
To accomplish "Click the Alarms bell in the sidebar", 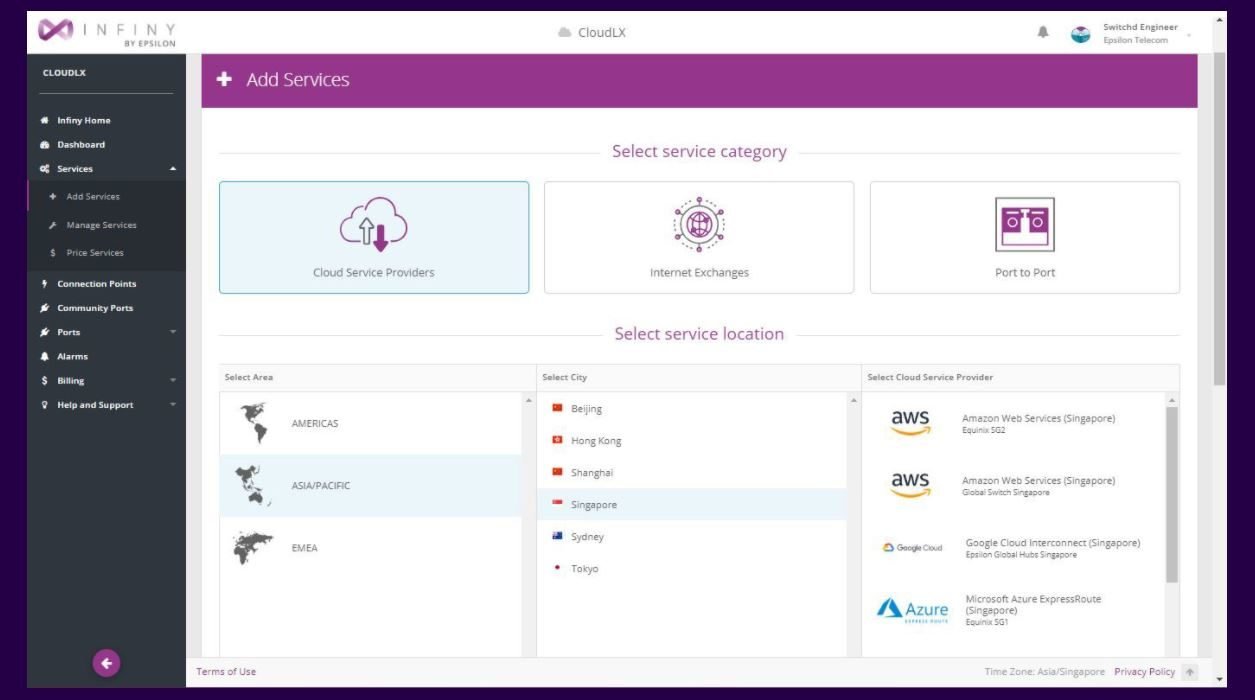I will [x=44, y=356].
